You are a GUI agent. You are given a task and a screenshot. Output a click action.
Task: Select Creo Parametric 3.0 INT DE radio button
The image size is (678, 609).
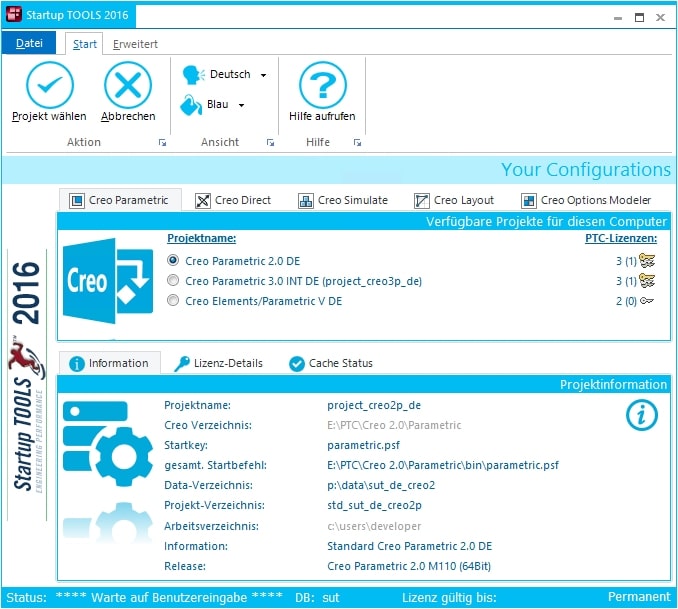[173, 280]
